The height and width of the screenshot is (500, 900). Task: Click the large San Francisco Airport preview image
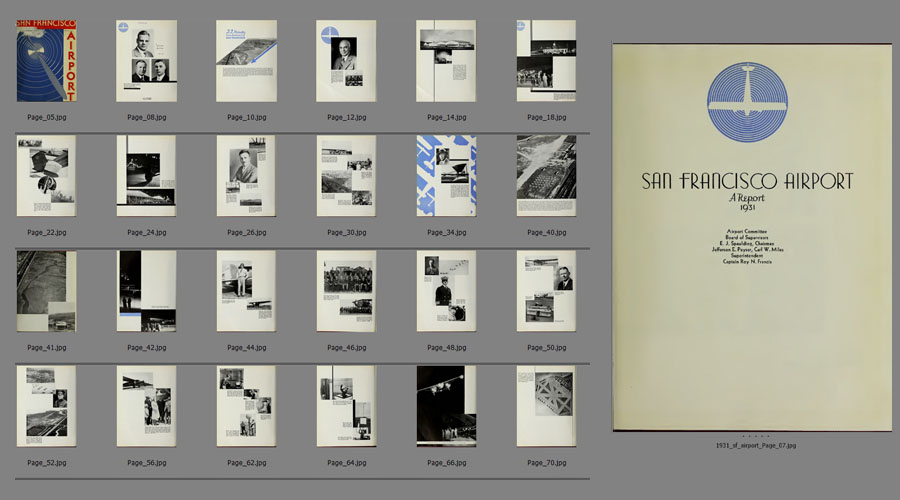[750, 237]
